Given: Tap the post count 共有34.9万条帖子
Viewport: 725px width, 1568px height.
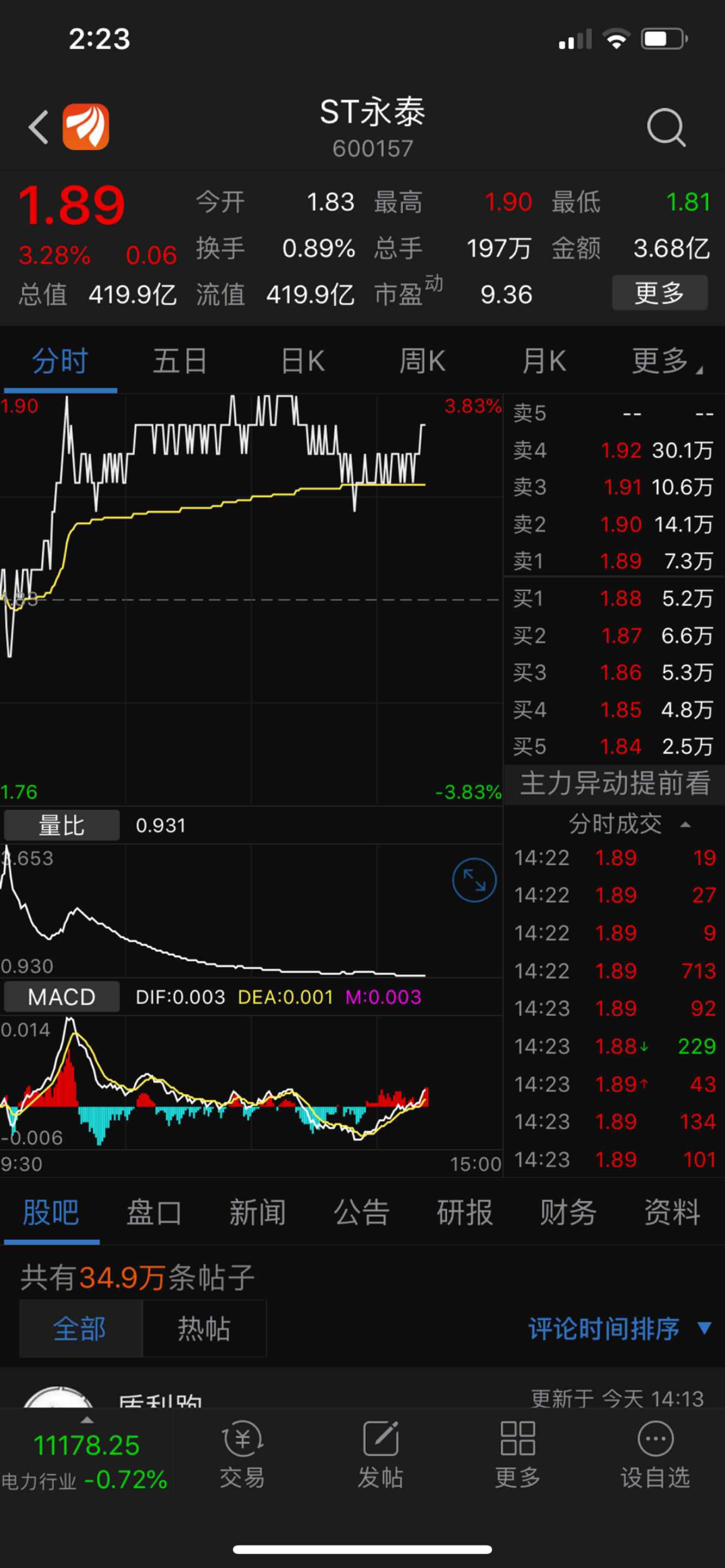Looking at the screenshot, I should point(137,1277).
